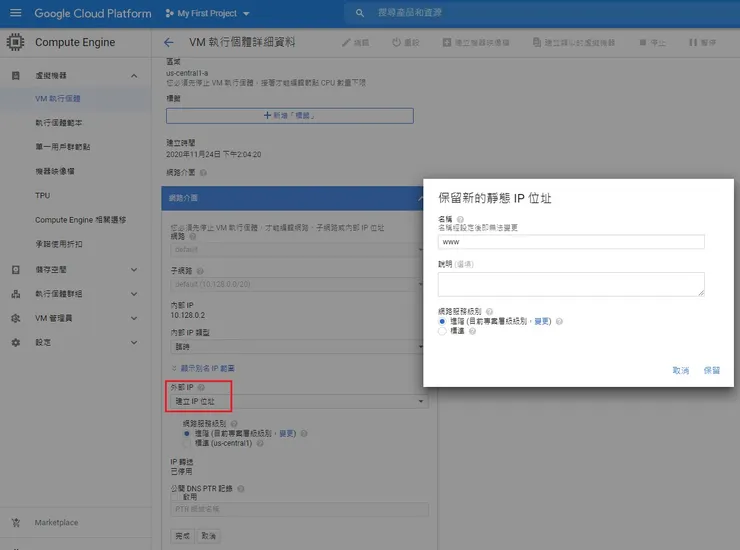Open the My First Project dropdown

coord(207,13)
